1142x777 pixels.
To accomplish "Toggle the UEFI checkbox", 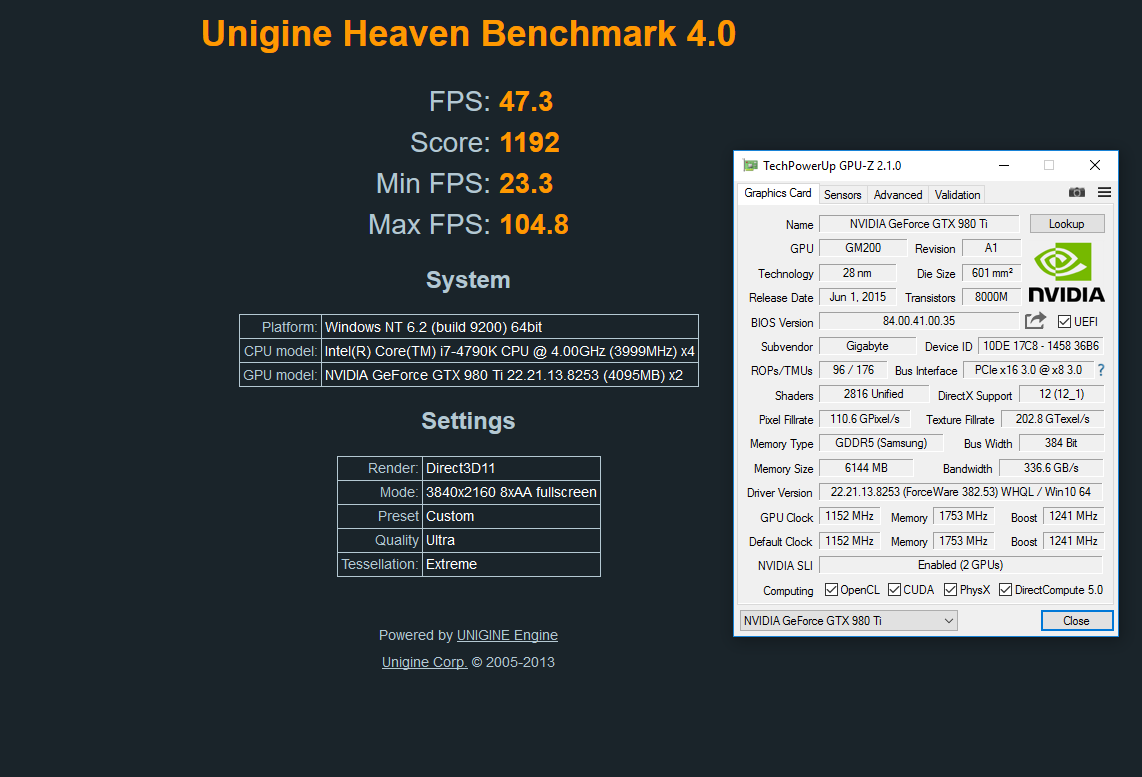I will [x=1064, y=321].
